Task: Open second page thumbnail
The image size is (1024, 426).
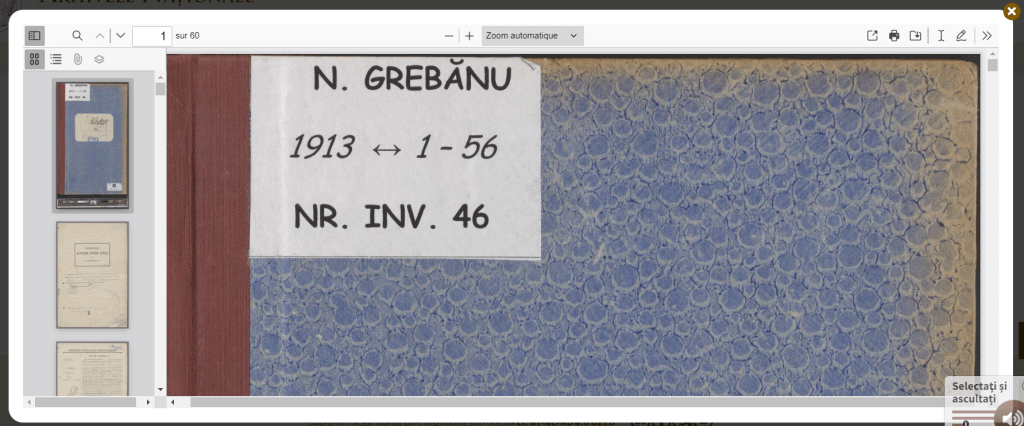Action: [x=92, y=275]
